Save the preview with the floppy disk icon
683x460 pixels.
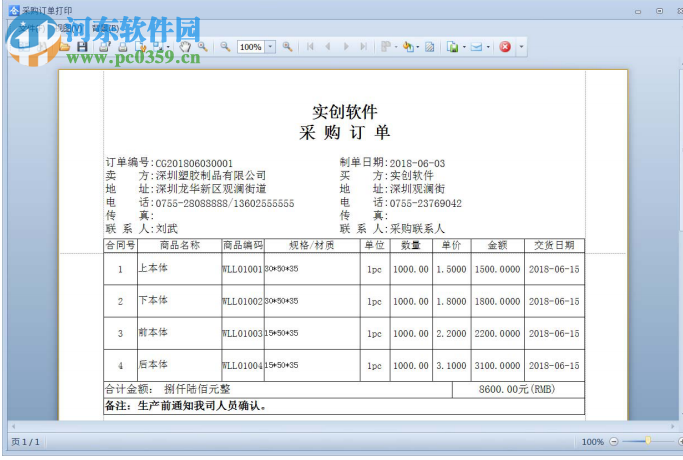[x=82, y=47]
